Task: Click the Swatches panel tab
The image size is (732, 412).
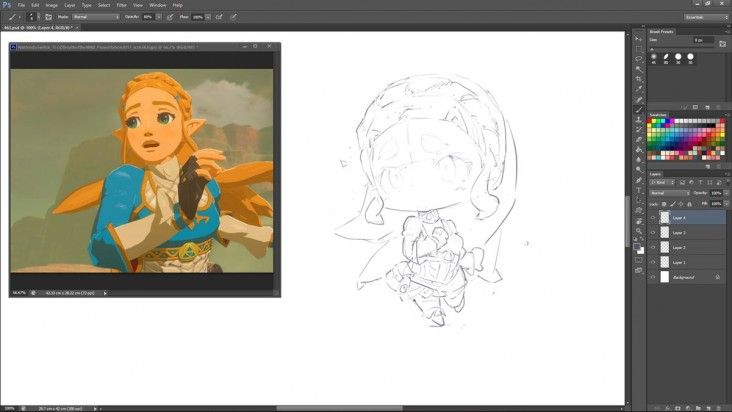Action: pyautogui.click(x=658, y=115)
